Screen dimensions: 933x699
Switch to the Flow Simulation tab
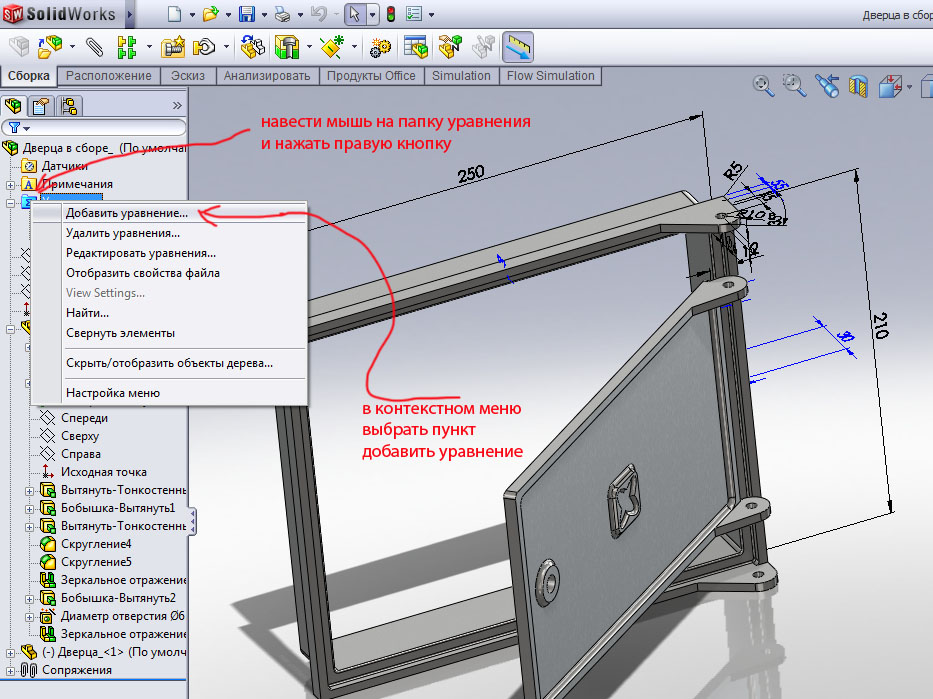coord(550,76)
